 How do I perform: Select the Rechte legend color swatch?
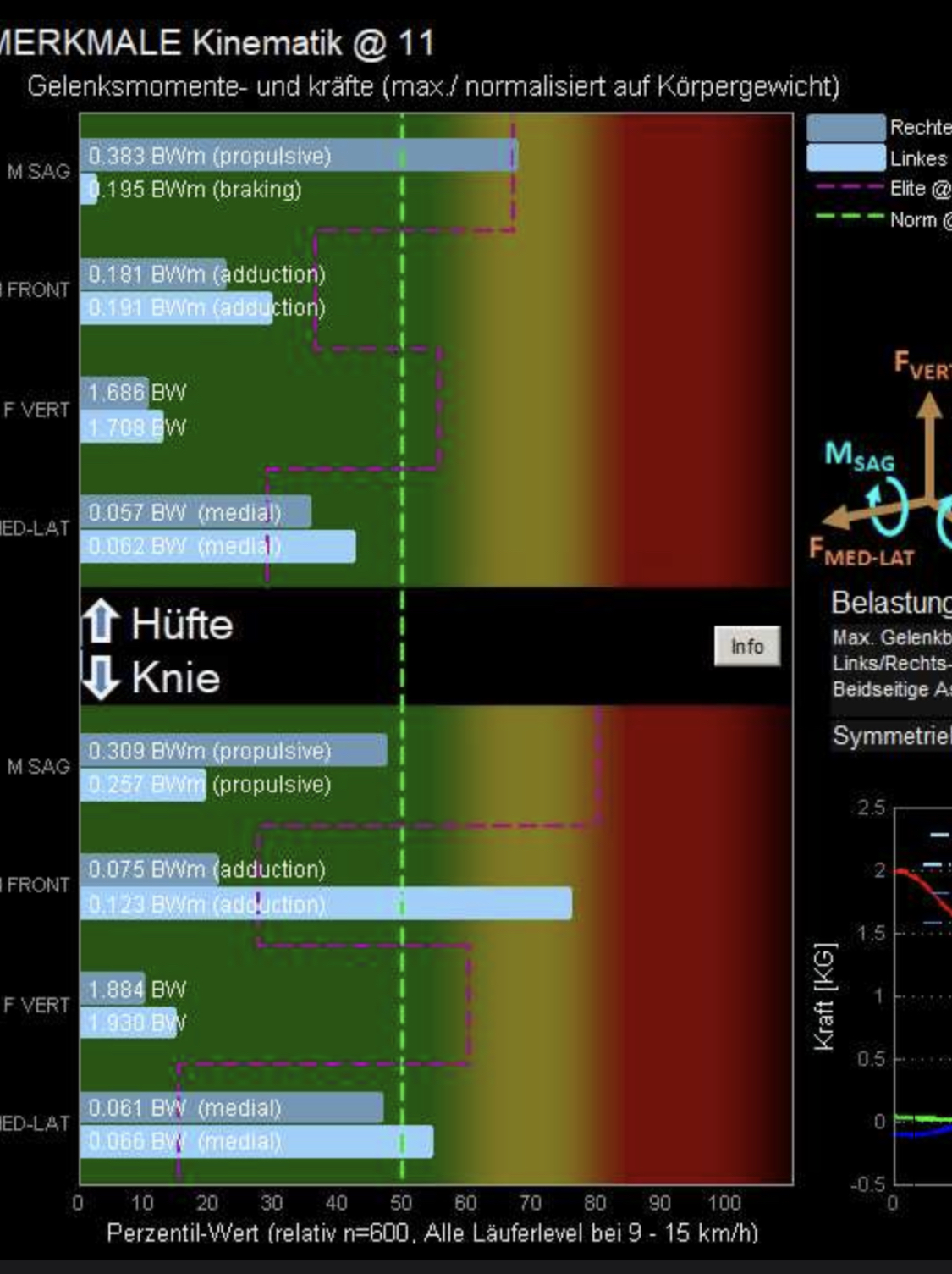click(845, 128)
